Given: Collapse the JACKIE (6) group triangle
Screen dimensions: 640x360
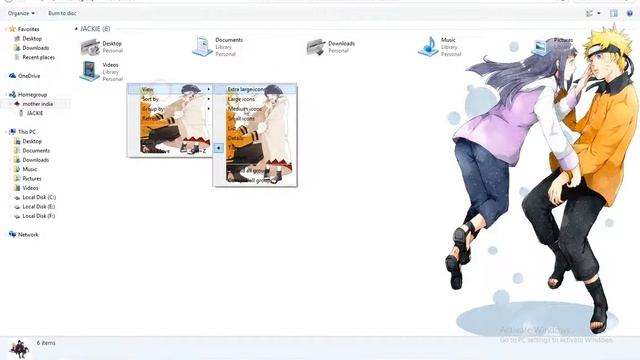Looking at the screenshot, I should 76,29.
